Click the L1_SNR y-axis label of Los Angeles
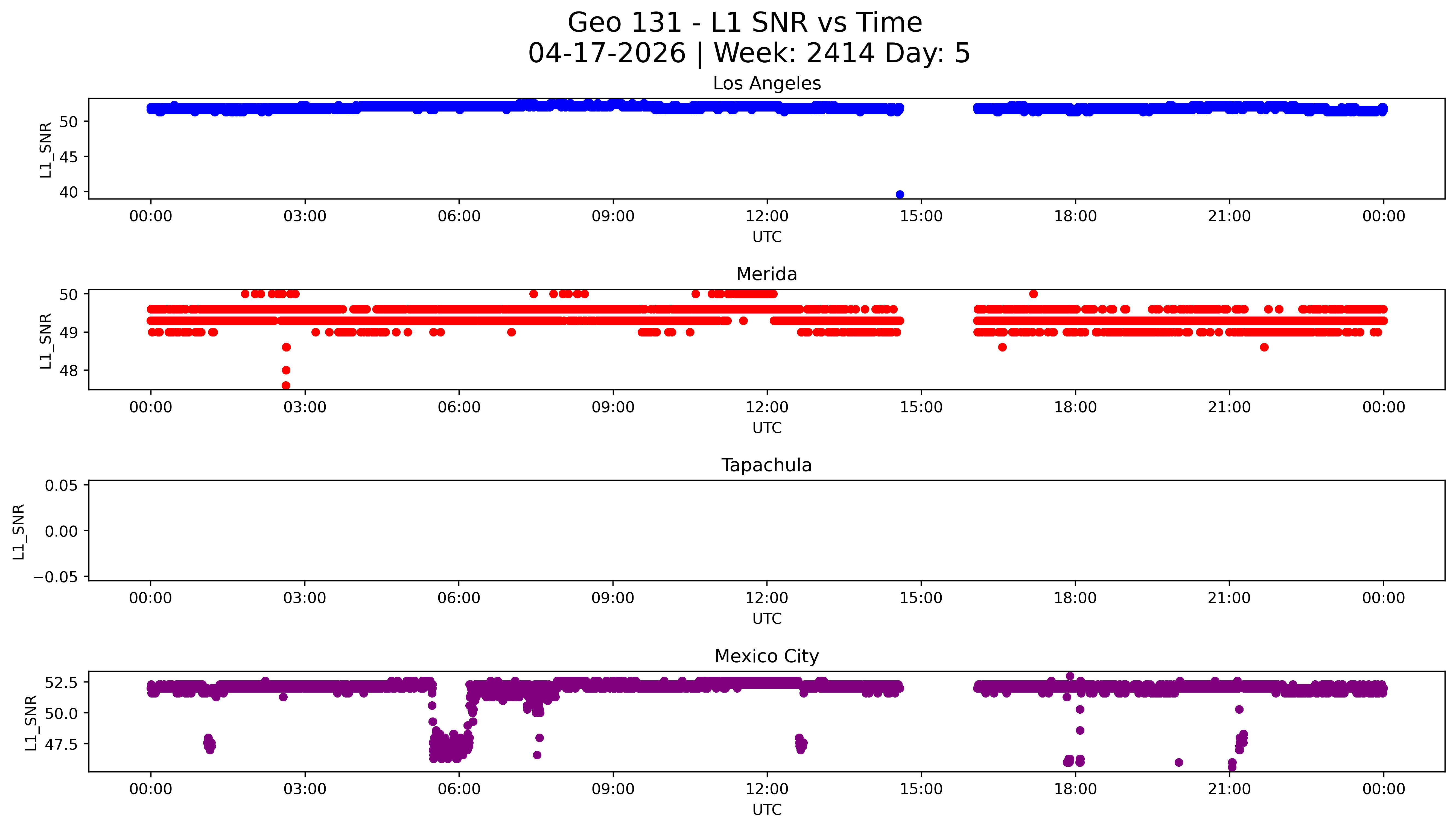The width and height of the screenshot is (1456, 829). point(46,150)
